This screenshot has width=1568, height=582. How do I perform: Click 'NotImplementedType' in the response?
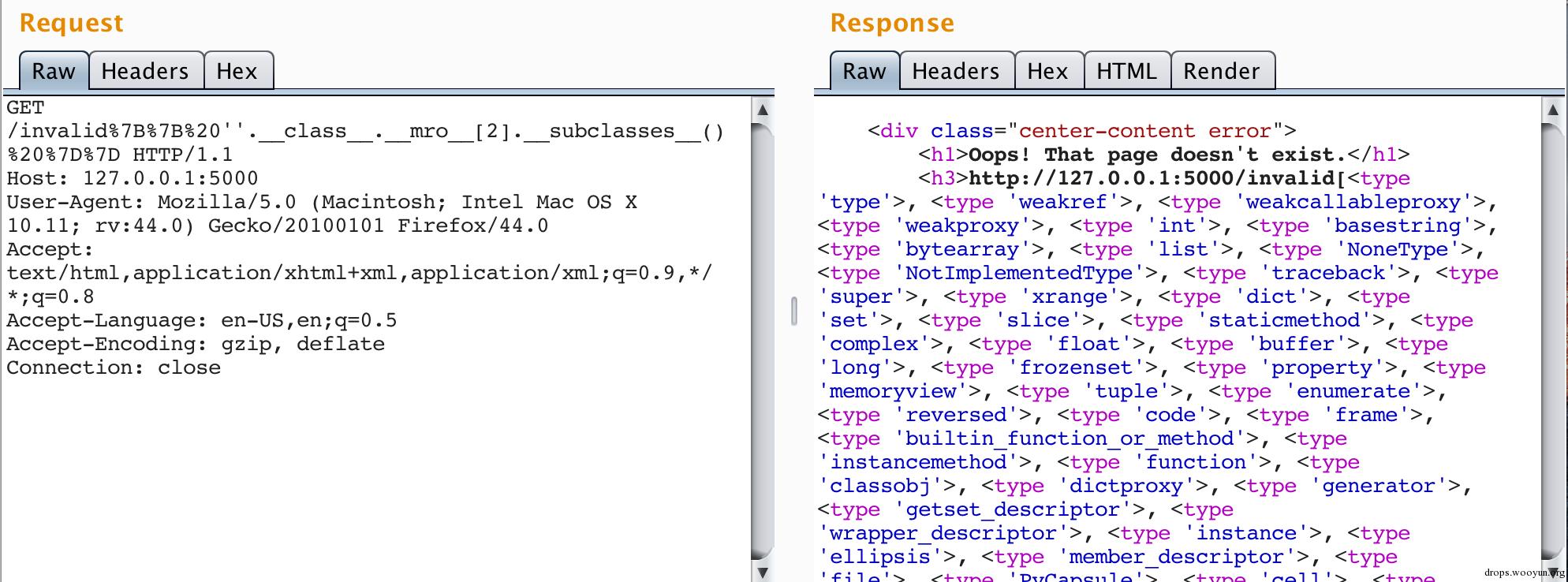click(x=1018, y=273)
